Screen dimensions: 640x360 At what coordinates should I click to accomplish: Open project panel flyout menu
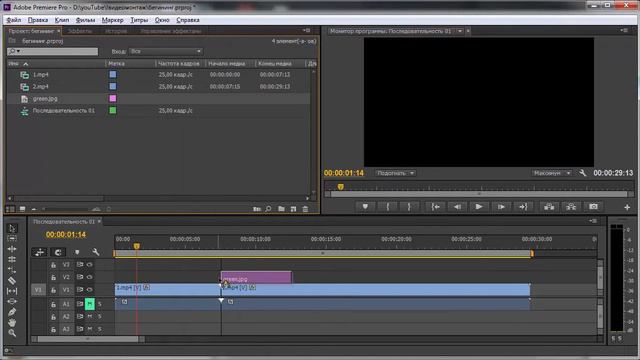pyautogui.click(x=306, y=31)
